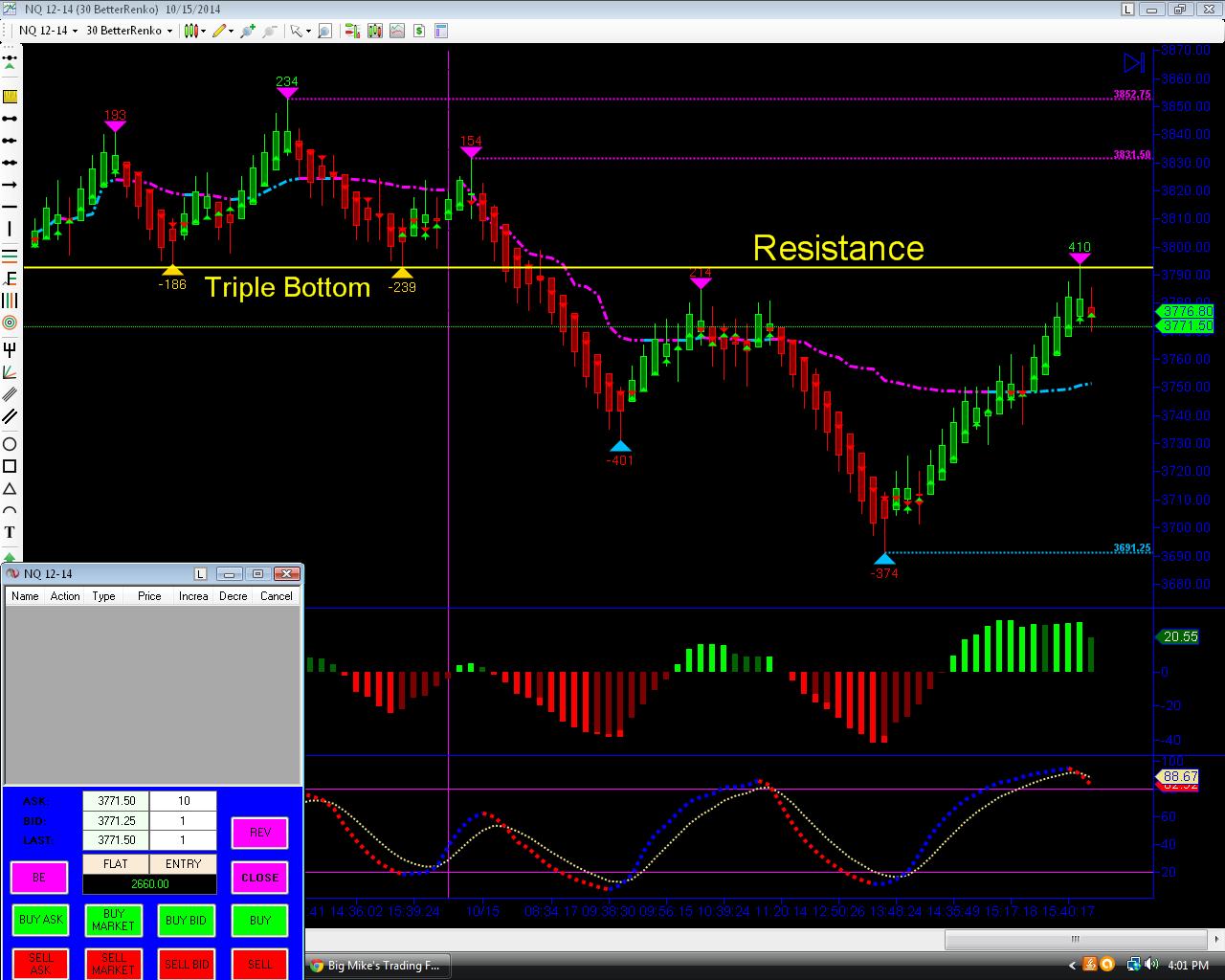Click the Type column header
This screenshot has height=980, width=1225.
click(104, 596)
